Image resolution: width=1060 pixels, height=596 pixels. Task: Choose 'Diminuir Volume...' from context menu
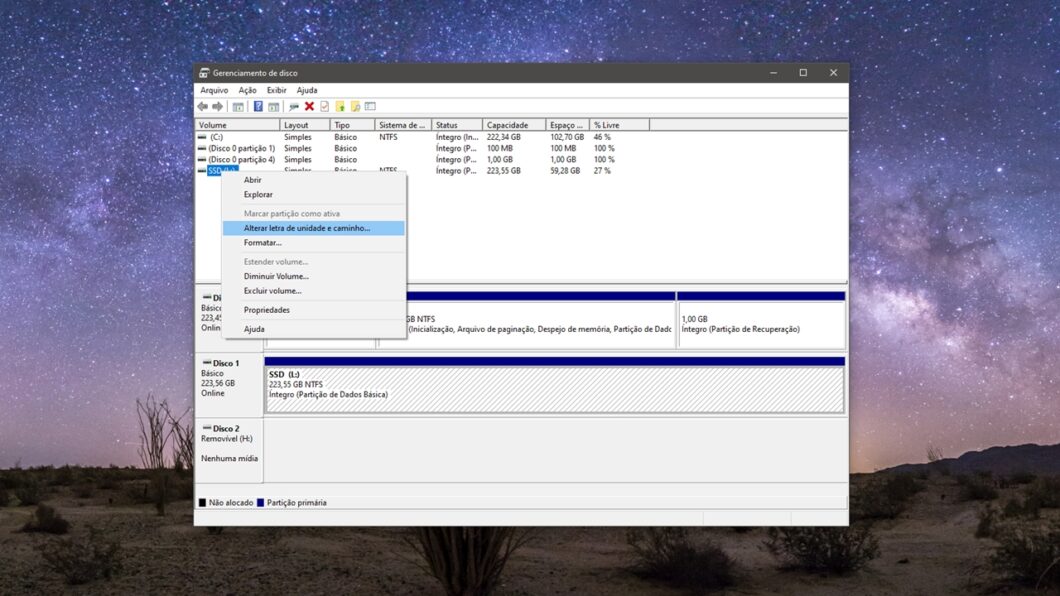click(x=276, y=276)
